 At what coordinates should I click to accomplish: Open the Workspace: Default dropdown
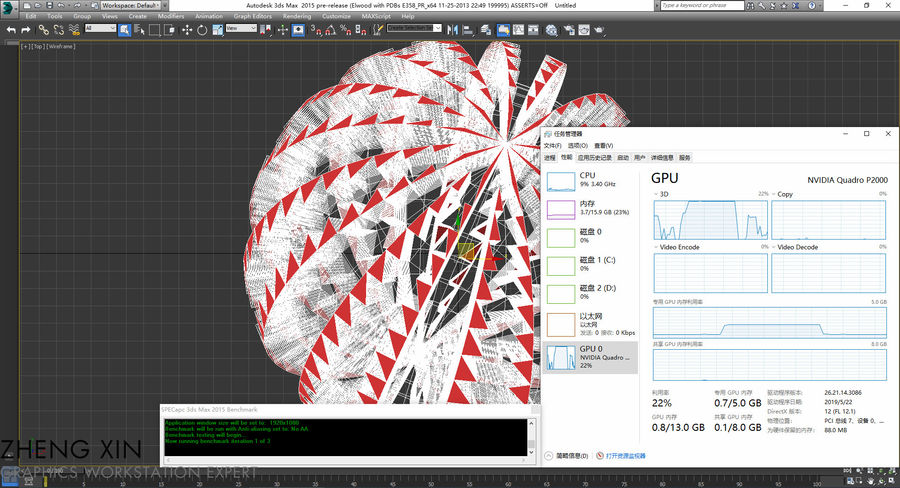133,5
